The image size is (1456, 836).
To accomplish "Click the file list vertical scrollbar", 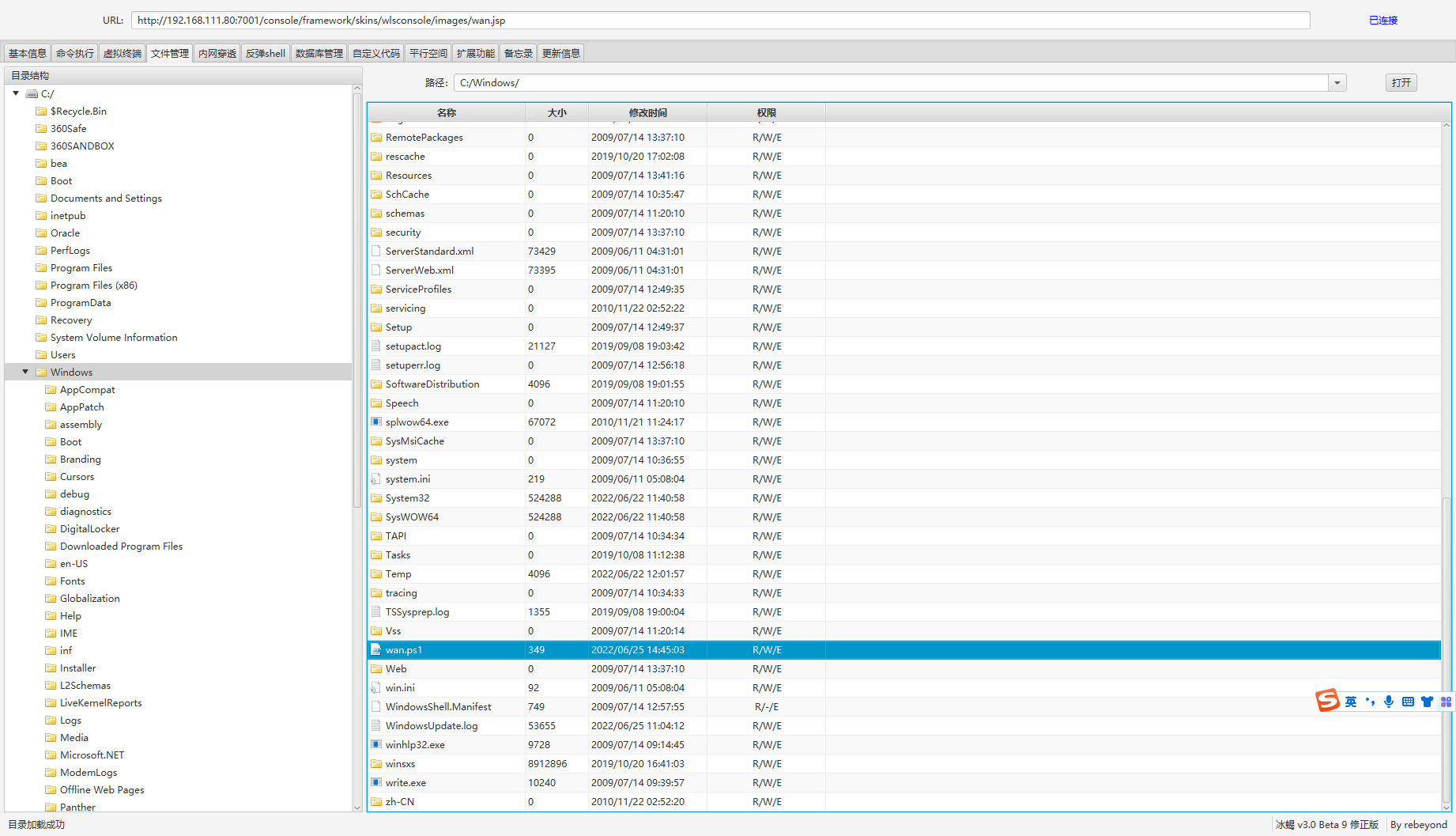I will tap(1447, 649).
